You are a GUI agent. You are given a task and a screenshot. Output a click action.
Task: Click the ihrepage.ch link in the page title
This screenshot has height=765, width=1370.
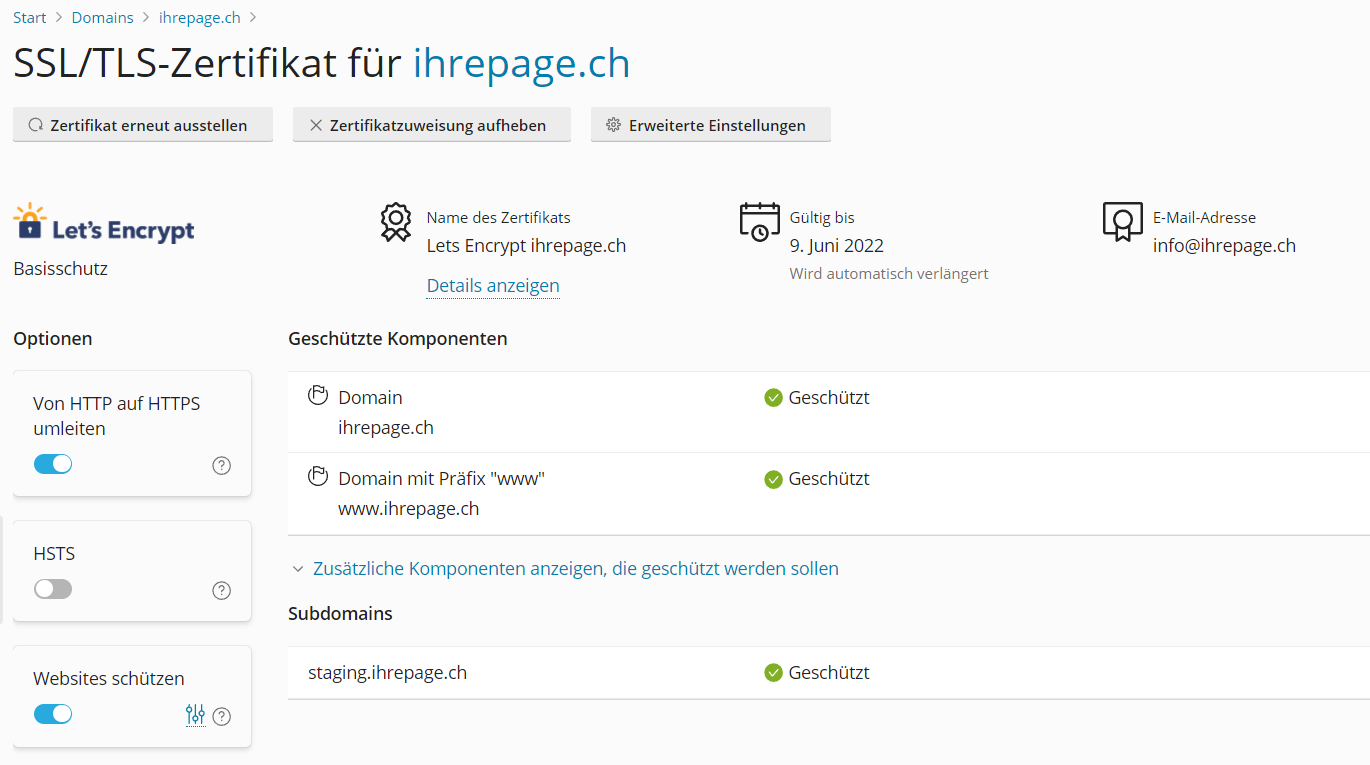[522, 64]
